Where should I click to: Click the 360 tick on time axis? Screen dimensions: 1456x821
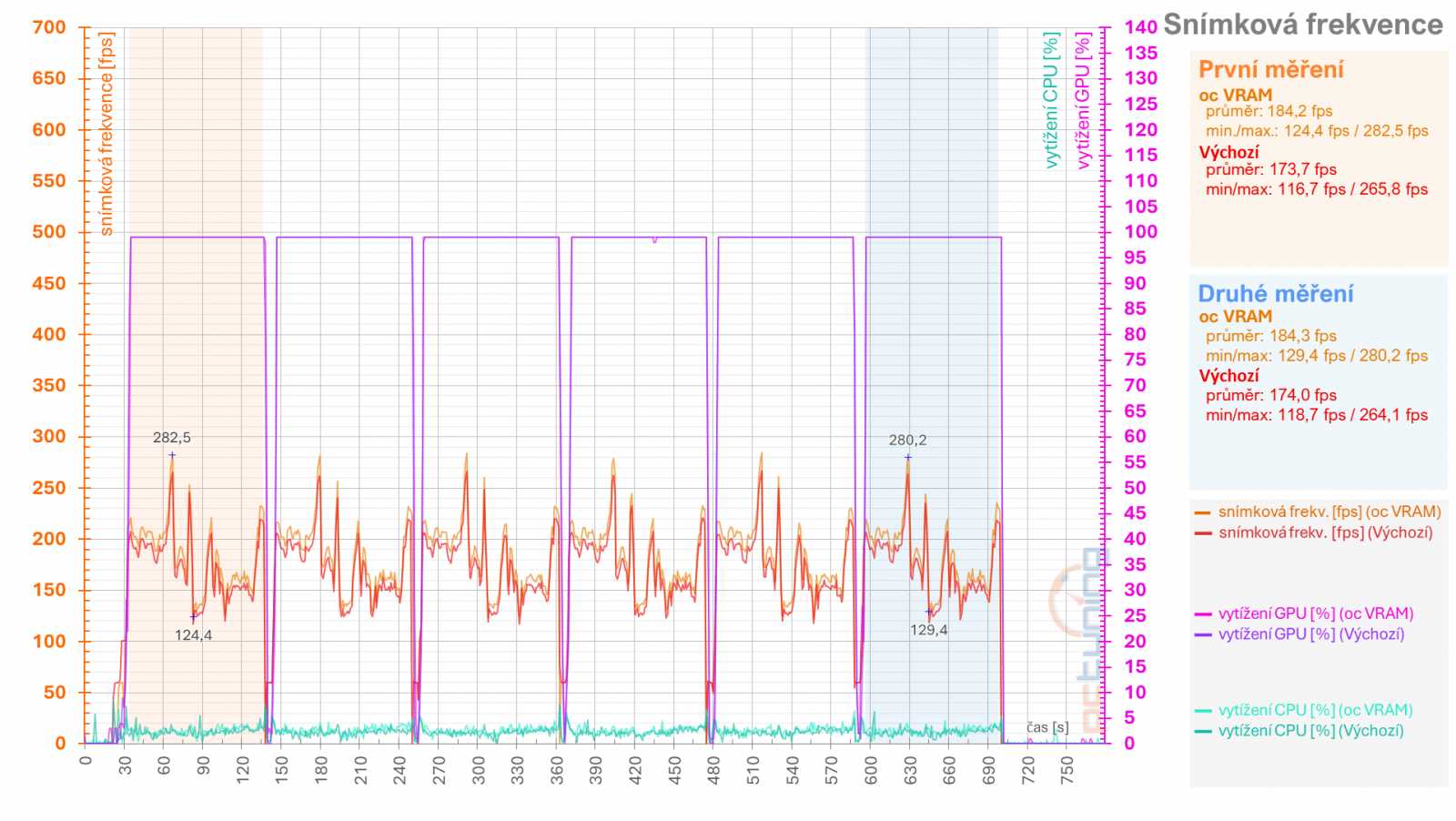[x=557, y=770]
